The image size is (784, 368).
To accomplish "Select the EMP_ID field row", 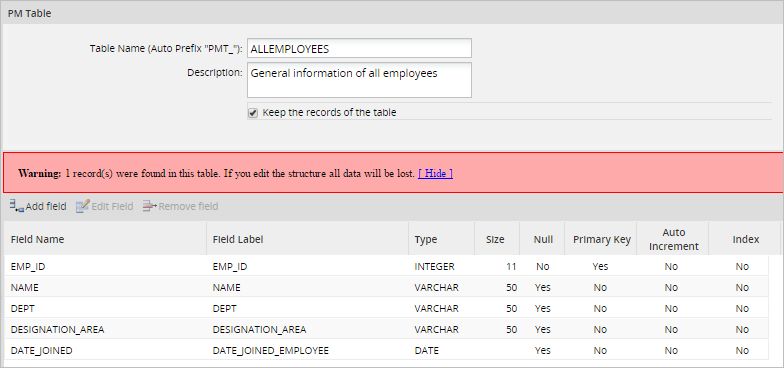I will 386,266.
